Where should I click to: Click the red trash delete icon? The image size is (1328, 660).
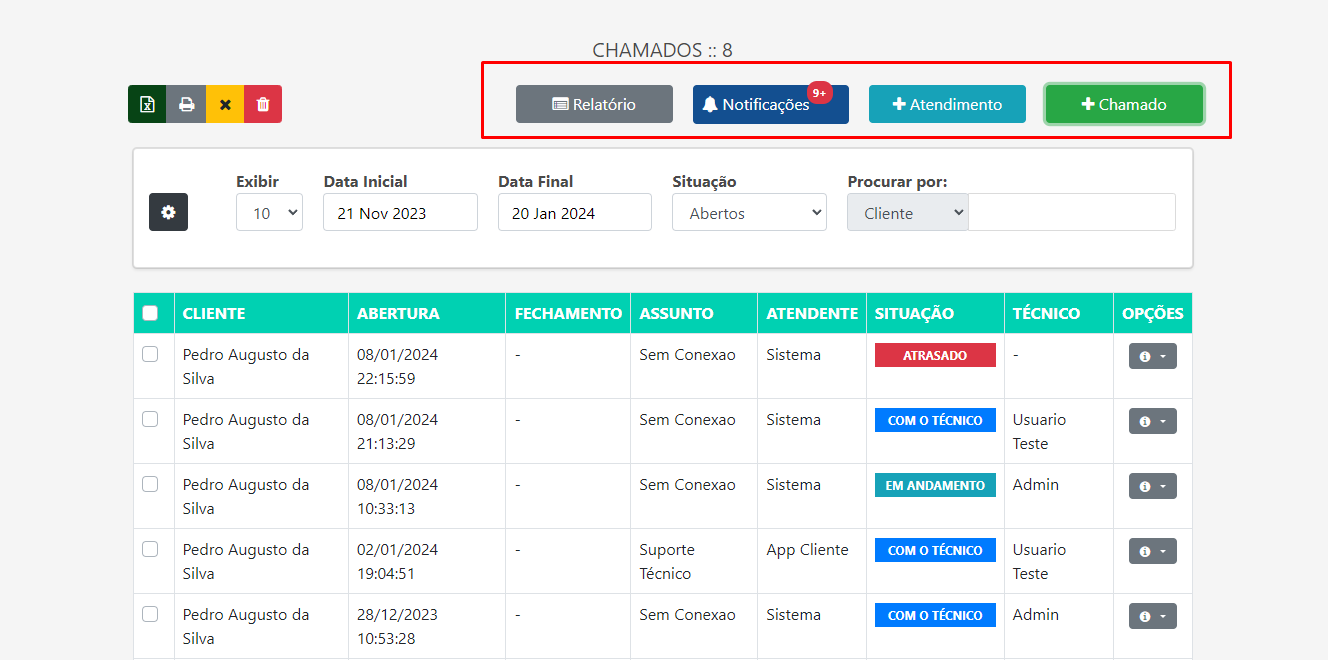(263, 104)
